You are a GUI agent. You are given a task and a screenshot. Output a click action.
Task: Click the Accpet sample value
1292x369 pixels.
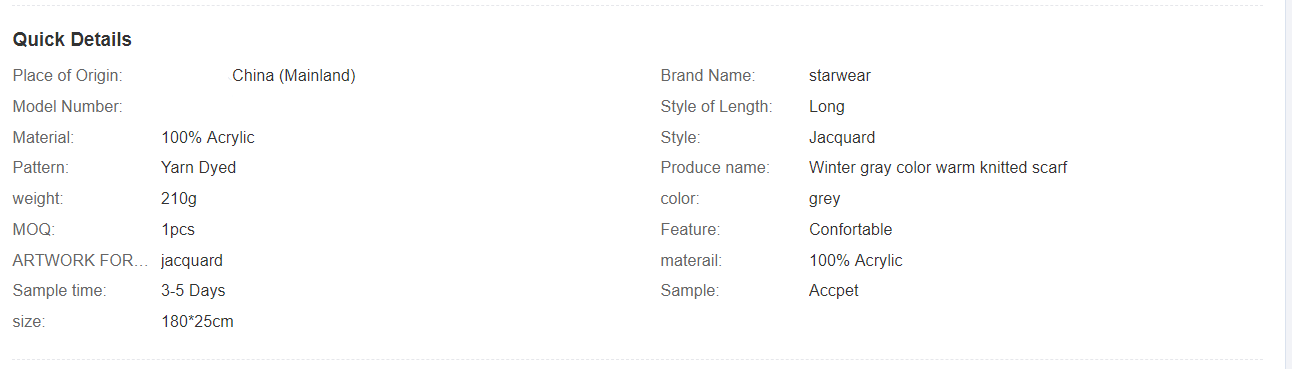(834, 291)
